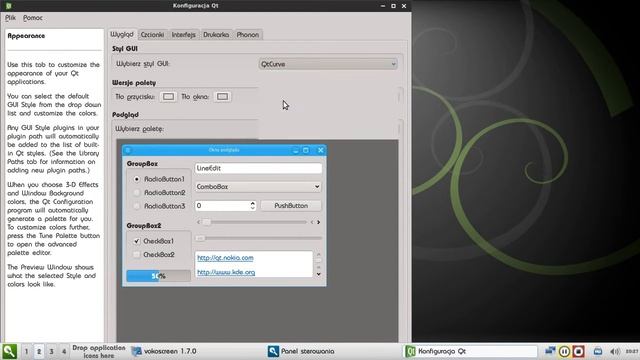This screenshot has width=640, height=360.
Task: Switch to the Czcionki tab
Action: pyautogui.click(x=152, y=35)
